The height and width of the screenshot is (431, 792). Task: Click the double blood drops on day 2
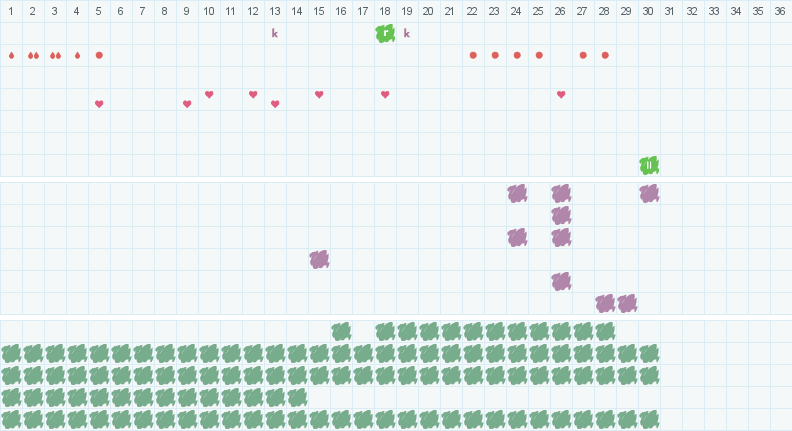point(33,56)
